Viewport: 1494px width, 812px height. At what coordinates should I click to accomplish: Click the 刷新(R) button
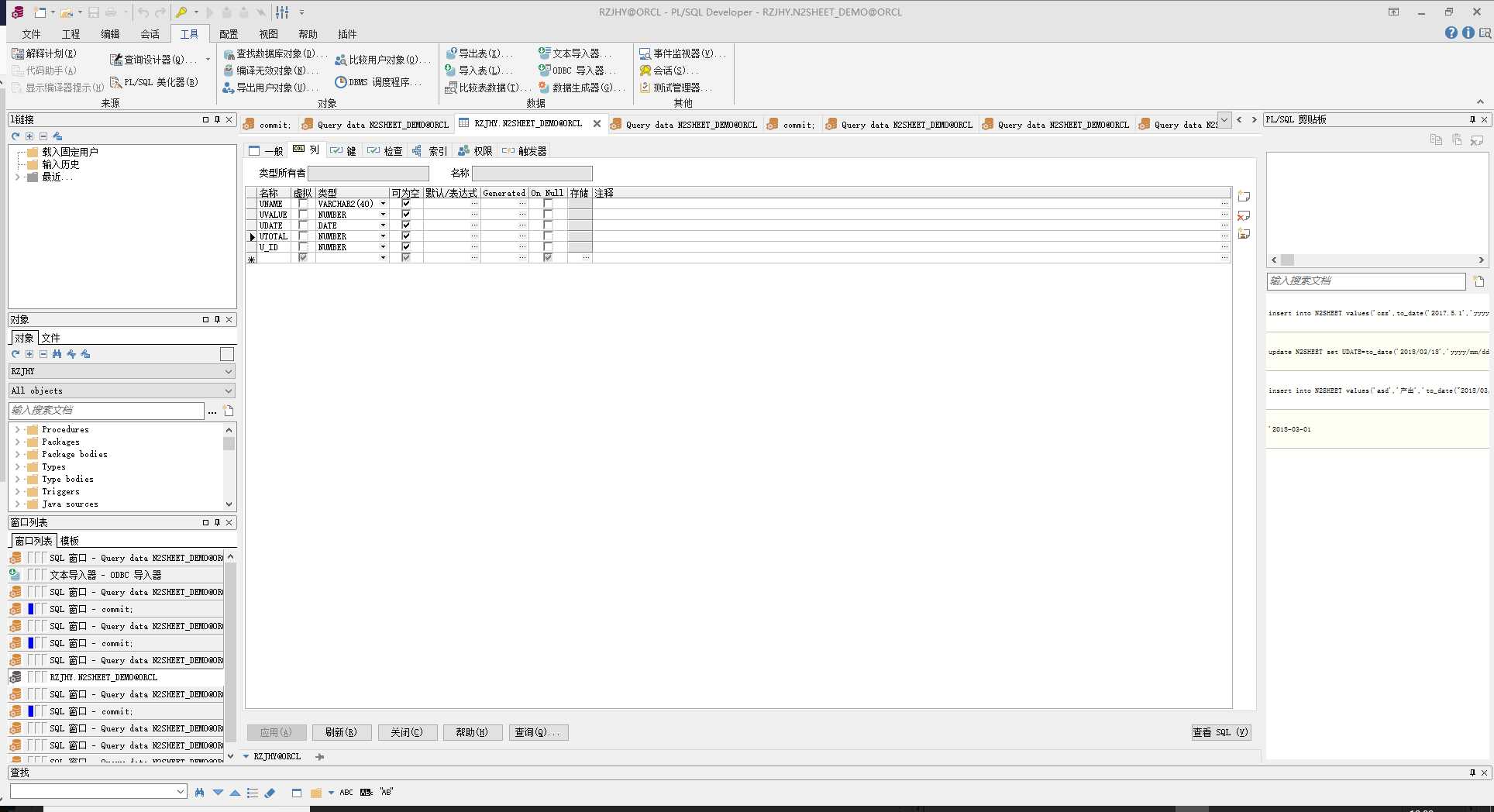(x=341, y=732)
